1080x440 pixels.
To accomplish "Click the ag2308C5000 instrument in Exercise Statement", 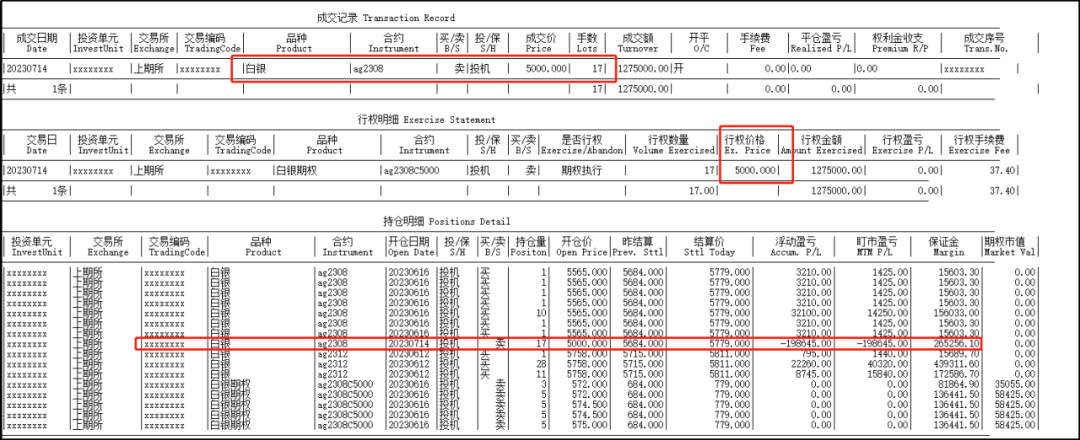I will (414, 171).
